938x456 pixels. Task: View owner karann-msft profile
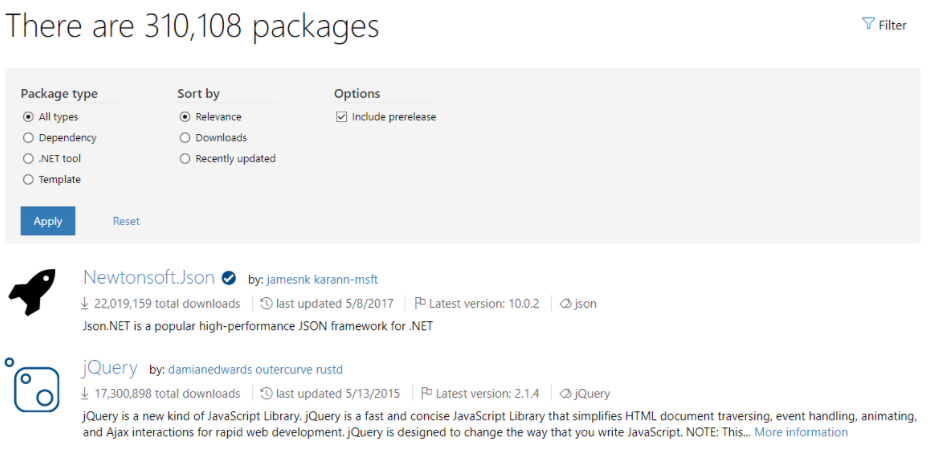click(x=346, y=279)
